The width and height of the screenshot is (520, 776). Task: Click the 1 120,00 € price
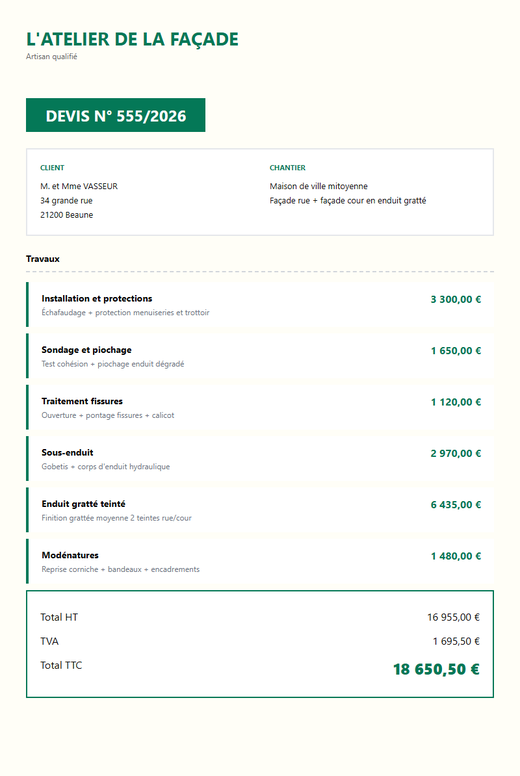[x=456, y=402]
